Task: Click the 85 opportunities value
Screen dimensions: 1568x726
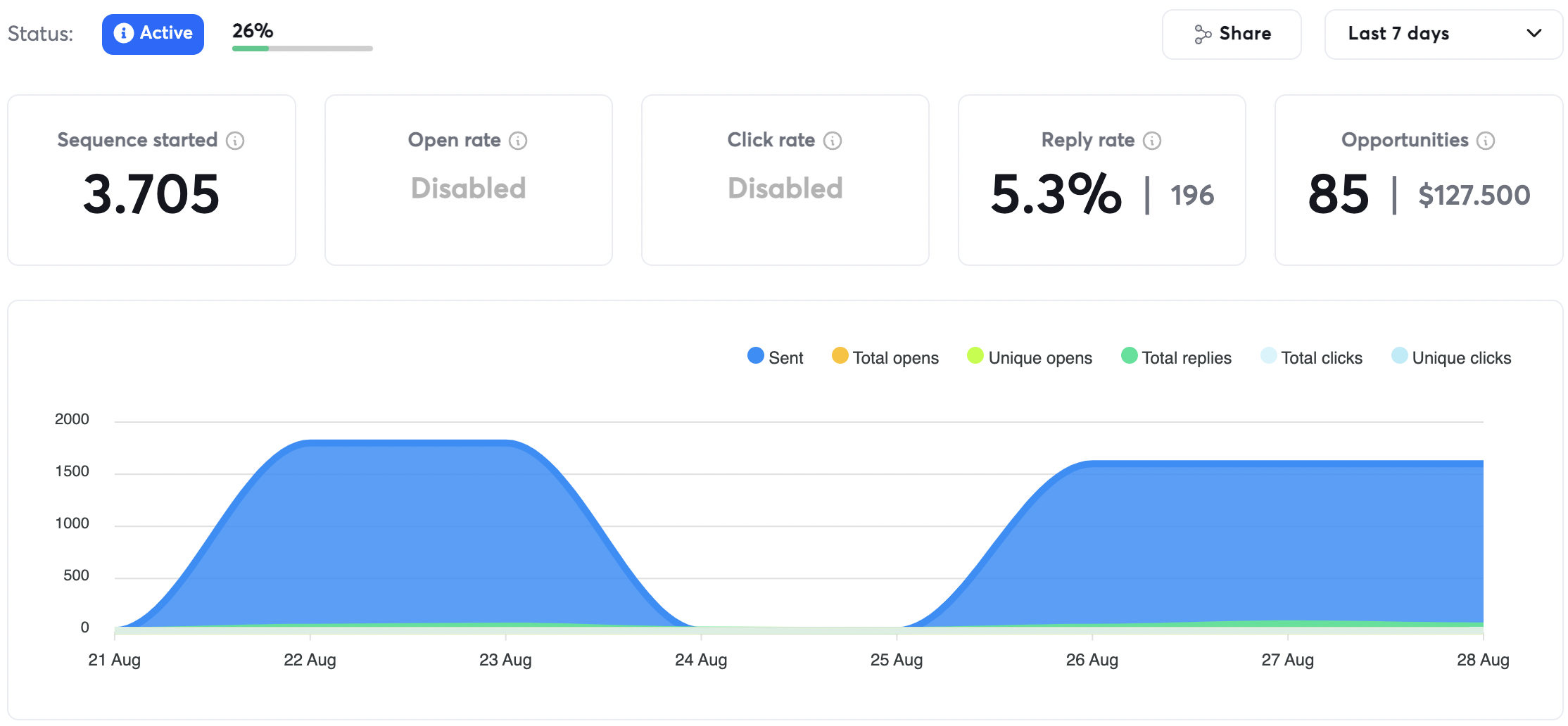Action: (x=1338, y=194)
